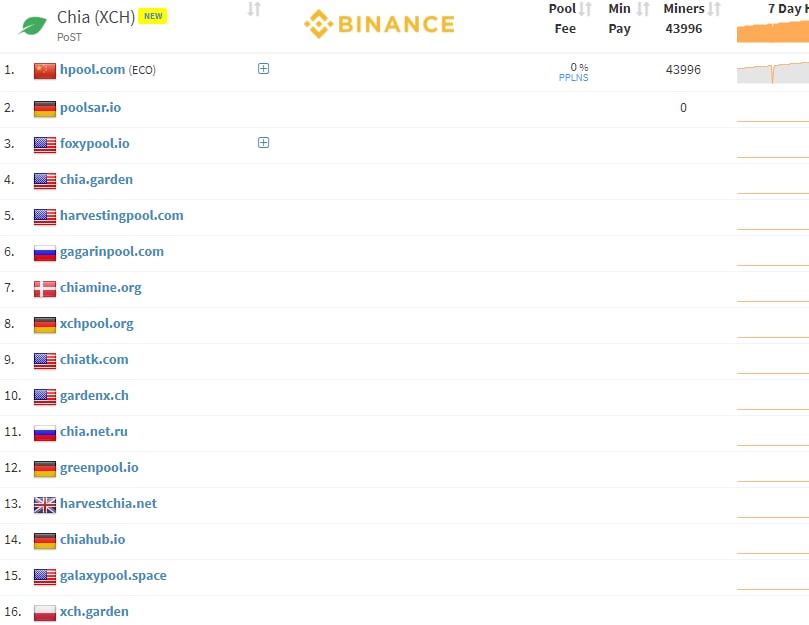Click the PoST algorithm label
The width and height of the screenshot is (809, 625).
tap(69, 37)
